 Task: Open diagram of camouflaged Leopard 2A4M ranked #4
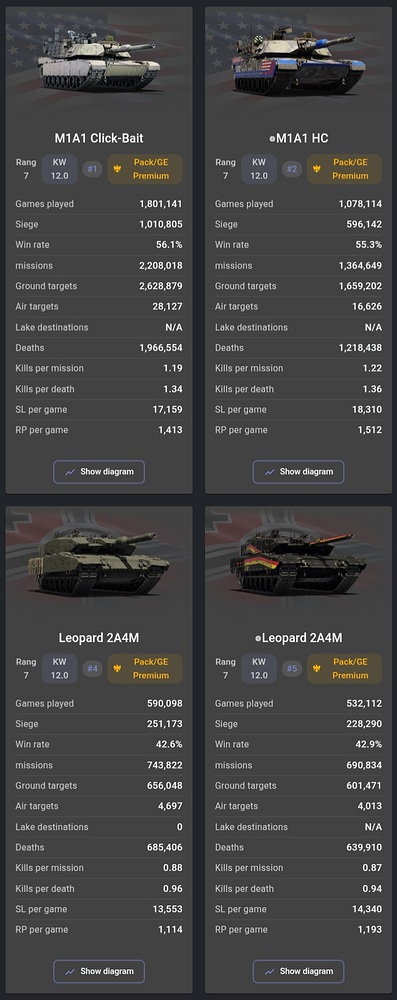pos(99,971)
